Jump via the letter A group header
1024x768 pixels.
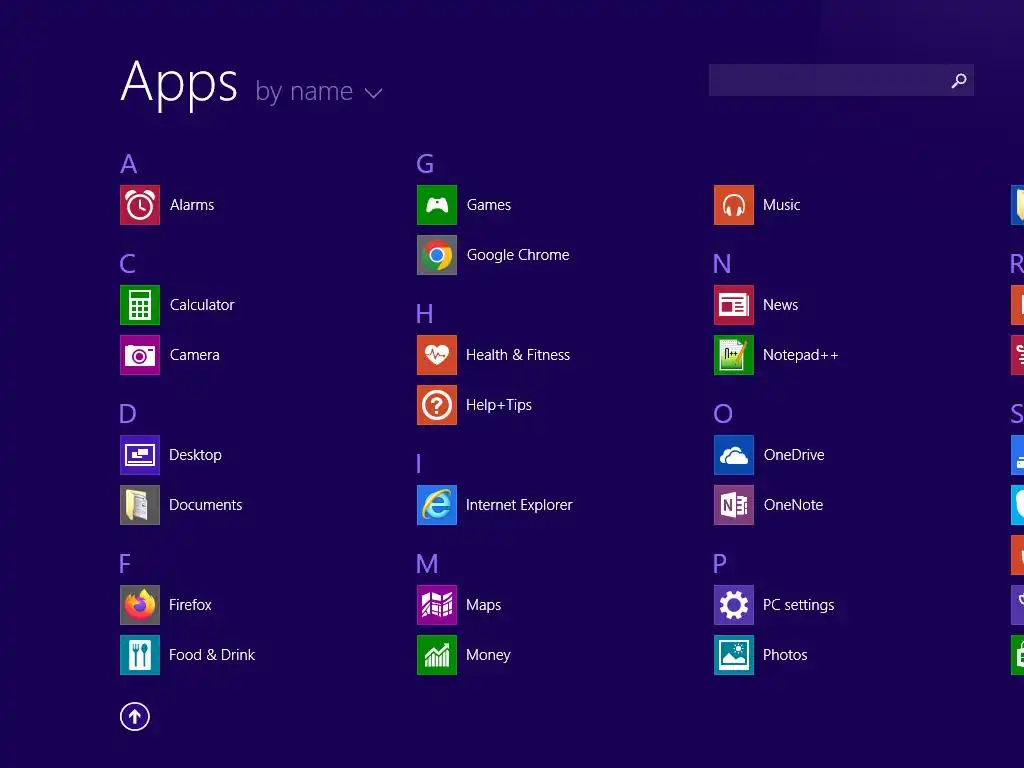click(129, 164)
